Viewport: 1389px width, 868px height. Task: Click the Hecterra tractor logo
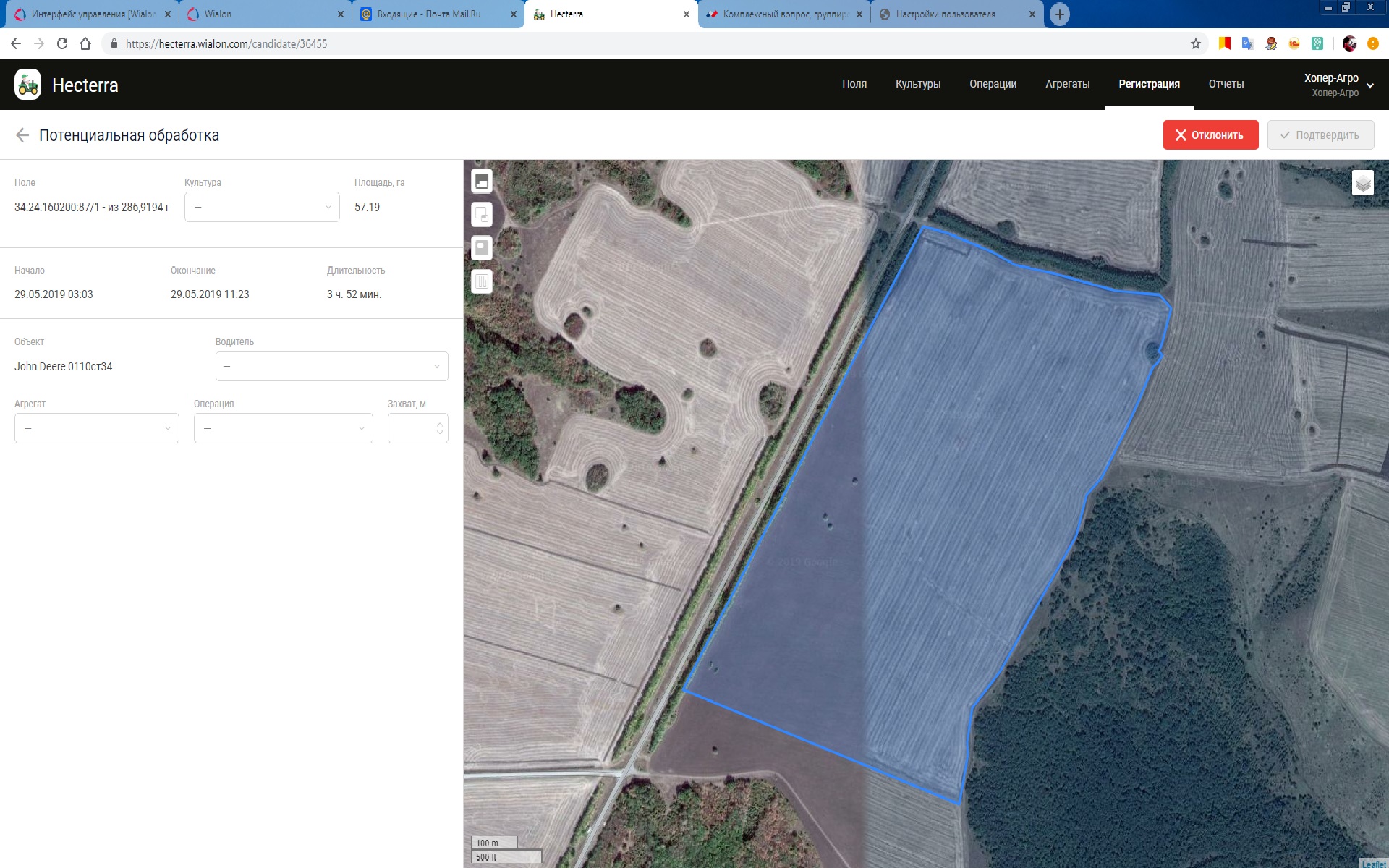point(28,85)
